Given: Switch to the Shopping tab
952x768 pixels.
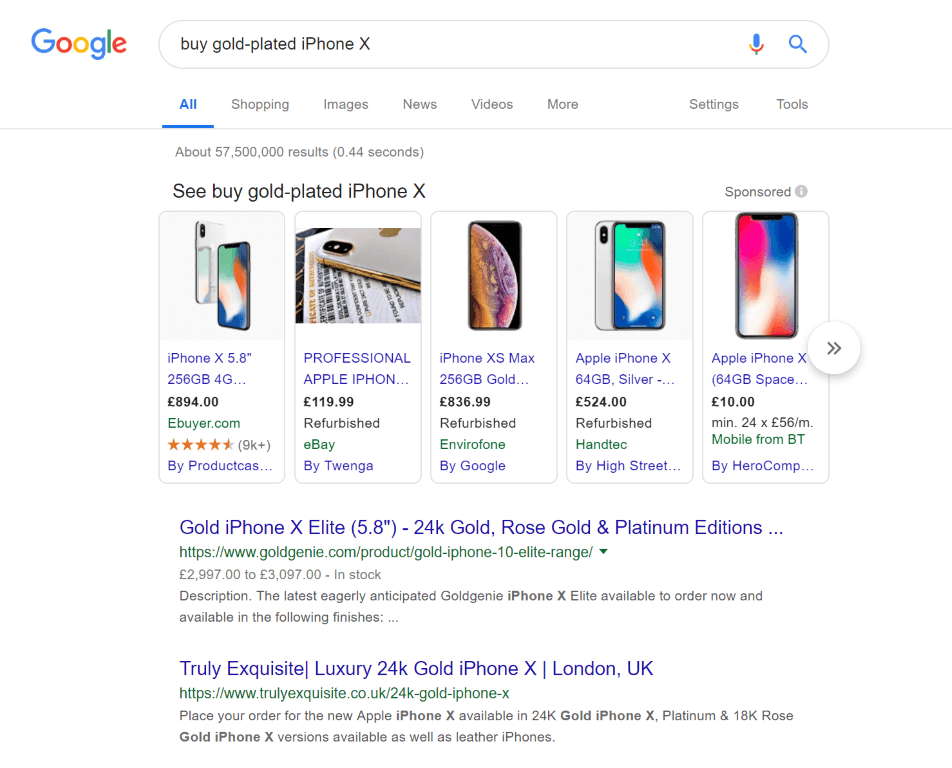Looking at the screenshot, I should tap(260, 104).
